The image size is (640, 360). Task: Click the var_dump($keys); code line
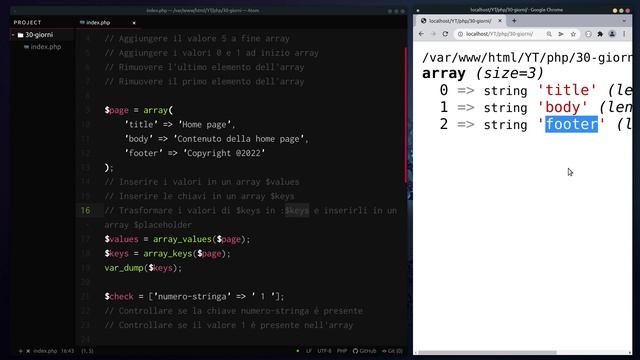click(x=143, y=268)
